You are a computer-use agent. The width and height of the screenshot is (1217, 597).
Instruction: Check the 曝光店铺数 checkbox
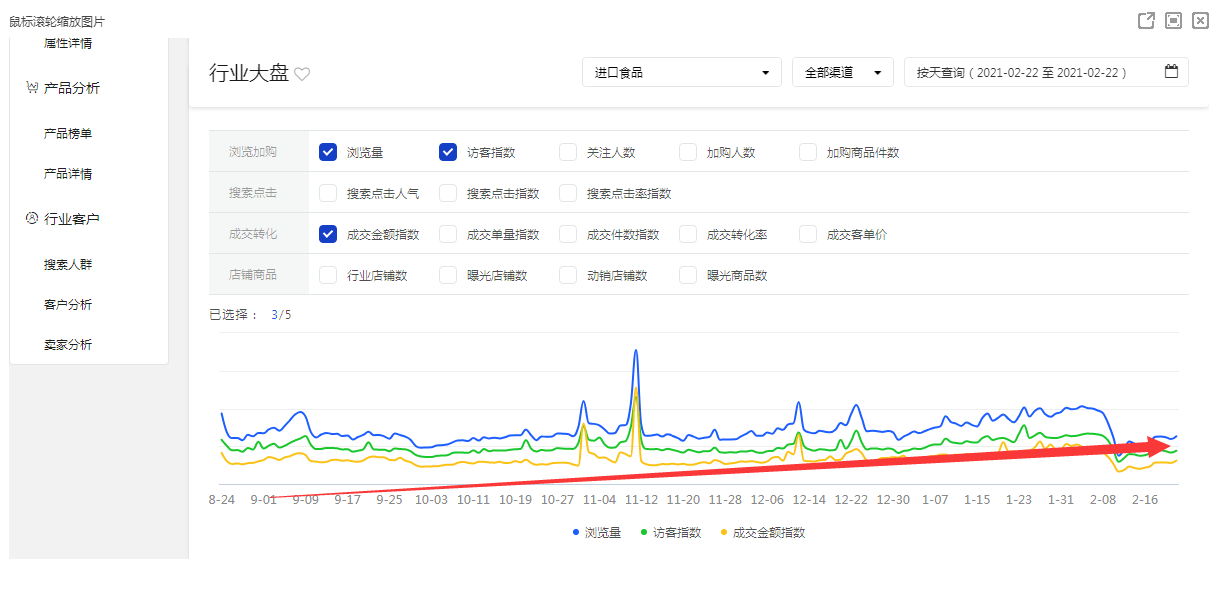pos(448,275)
